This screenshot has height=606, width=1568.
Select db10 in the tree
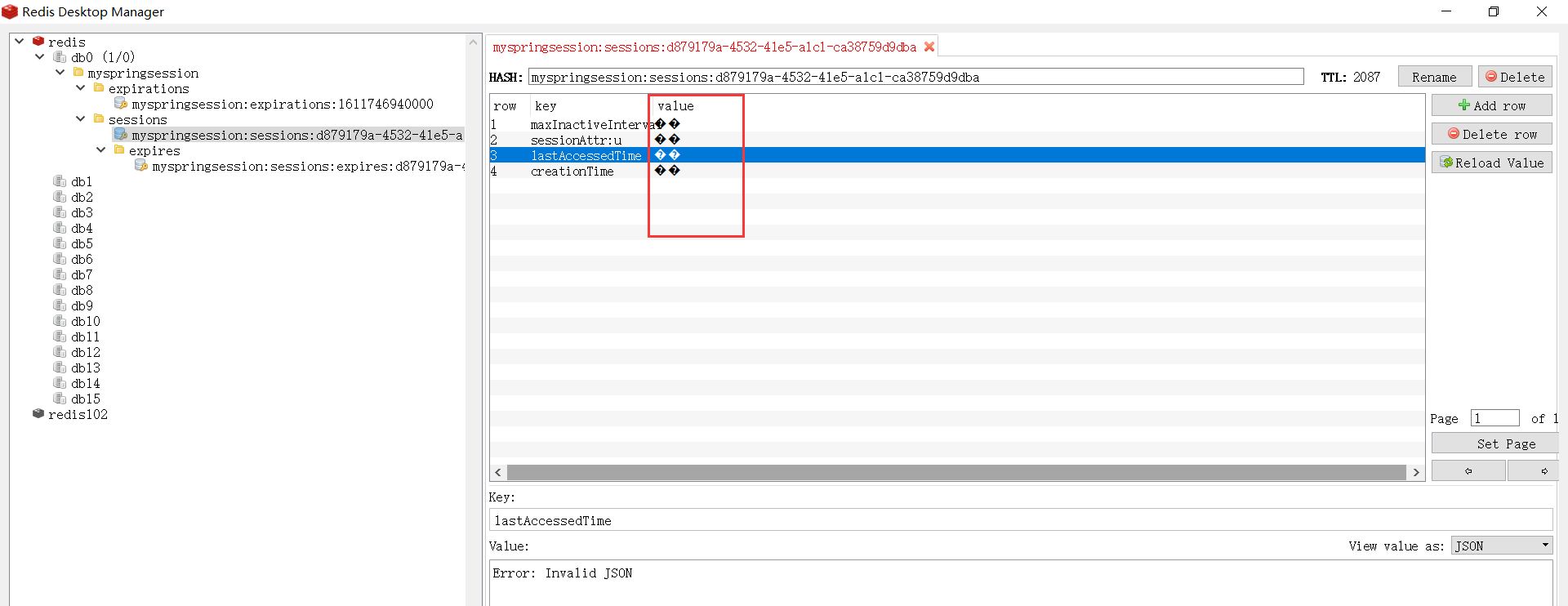pyautogui.click(x=86, y=321)
